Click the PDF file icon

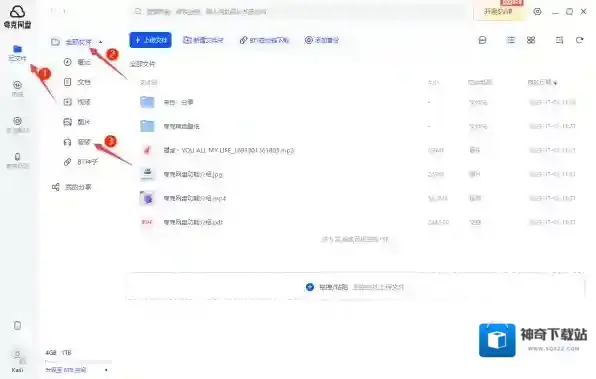click(x=147, y=222)
